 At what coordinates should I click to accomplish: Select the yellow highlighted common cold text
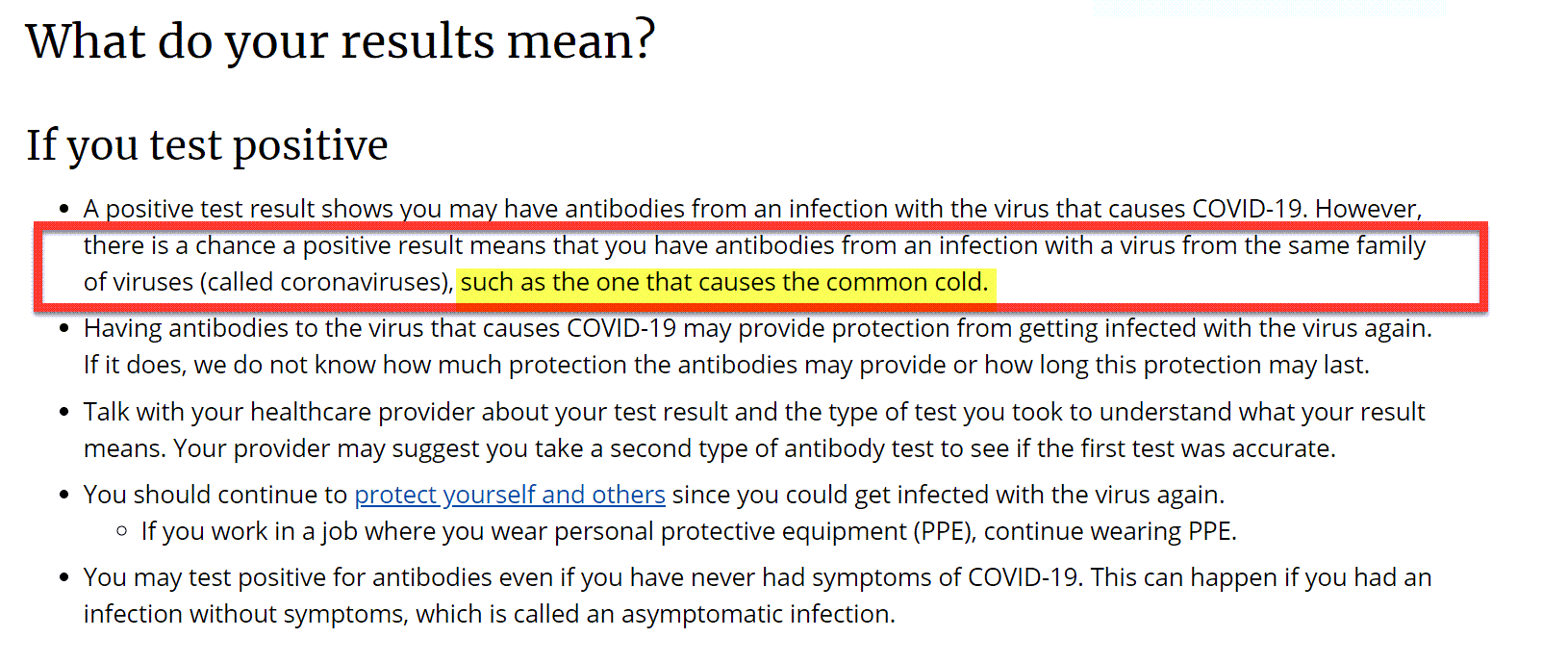(724, 283)
